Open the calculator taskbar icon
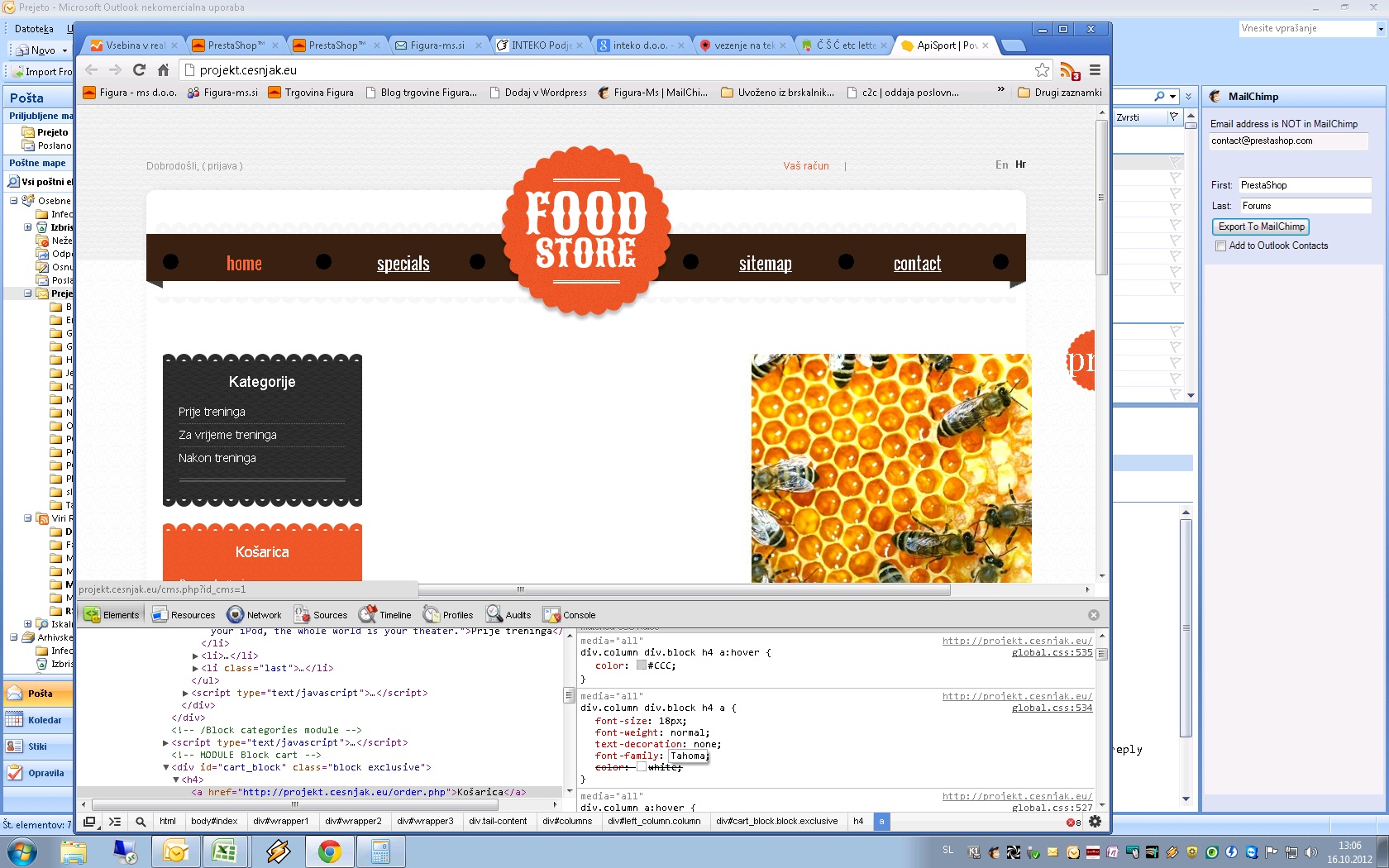The image size is (1389, 868). [380, 851]
